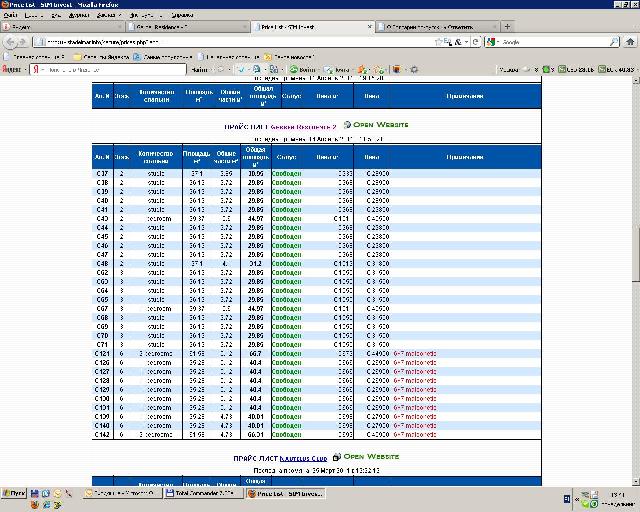
Task: Switch to the first Yandex tab
Action: point(62,27)
